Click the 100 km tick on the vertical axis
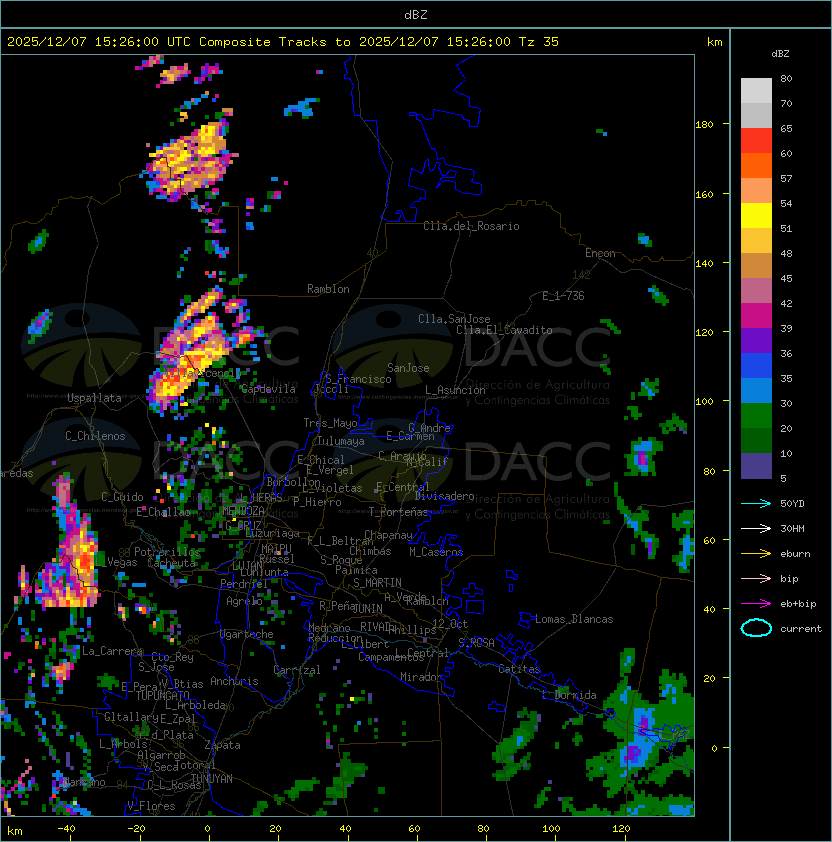832x842 pixels. [x=704, y=402]
